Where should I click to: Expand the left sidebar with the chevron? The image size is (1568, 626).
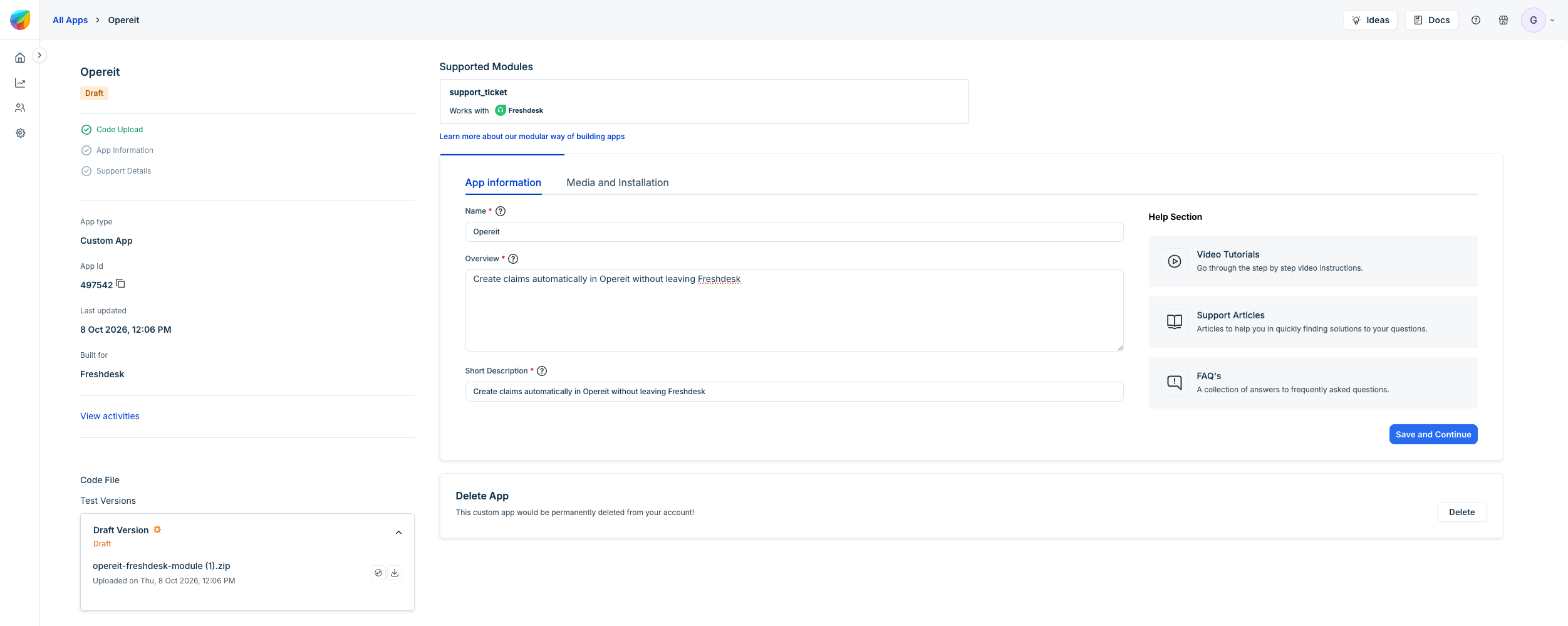pyautogui.click(x=39, y=55)
